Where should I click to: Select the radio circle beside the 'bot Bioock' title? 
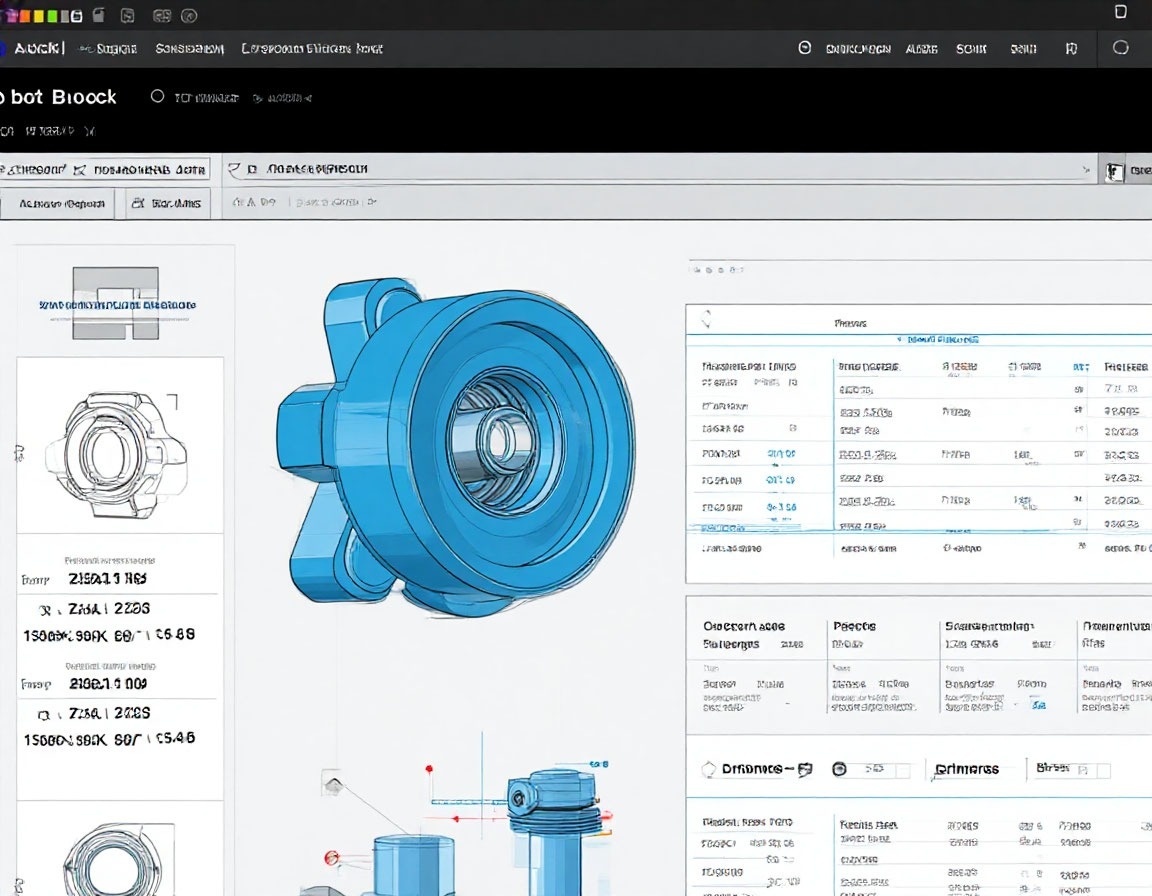(x=157, y=96)
